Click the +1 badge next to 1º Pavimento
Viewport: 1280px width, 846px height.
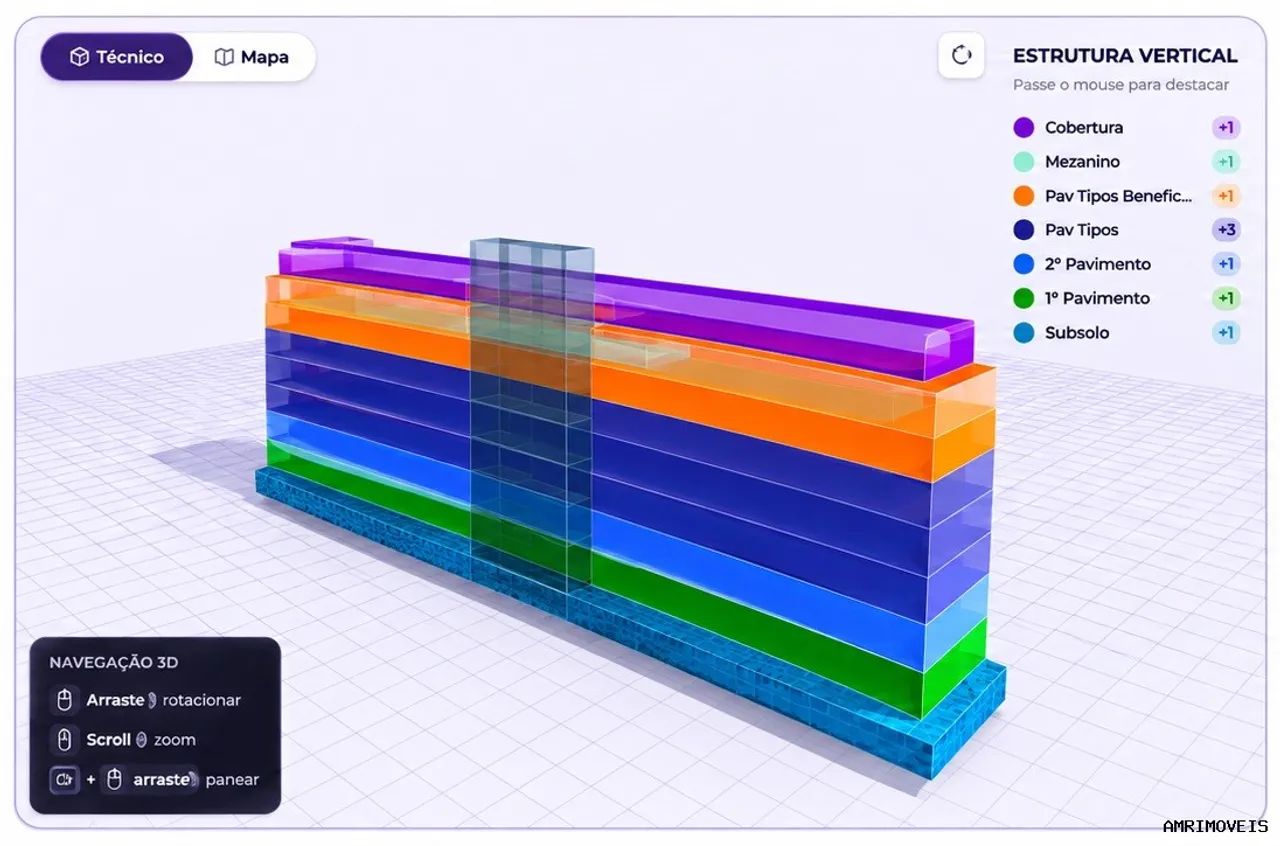[x=1226, y=298]
